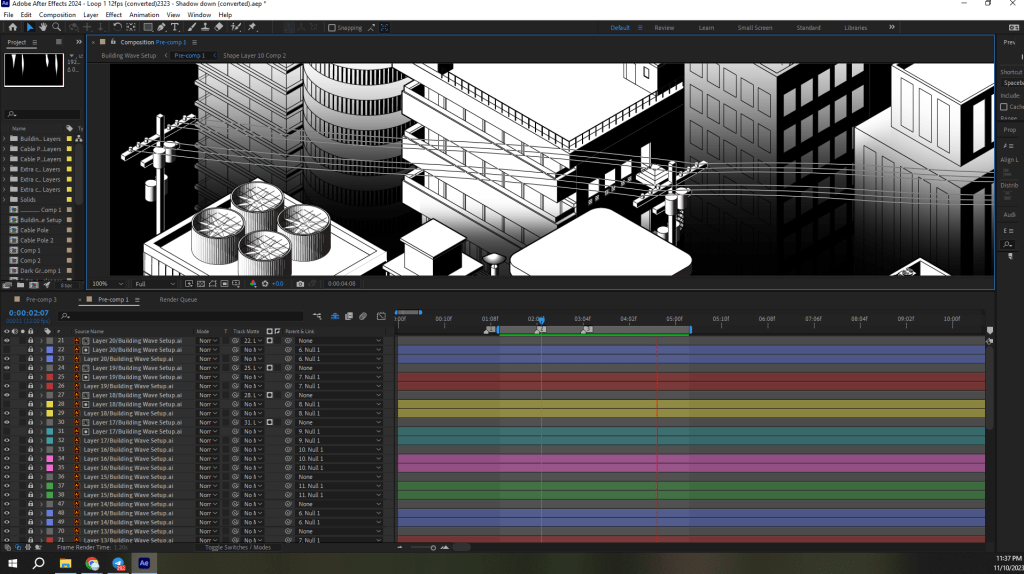Select the Hand tool in the toolbar
Screen dimensions: 1024x574
point(43,27)
